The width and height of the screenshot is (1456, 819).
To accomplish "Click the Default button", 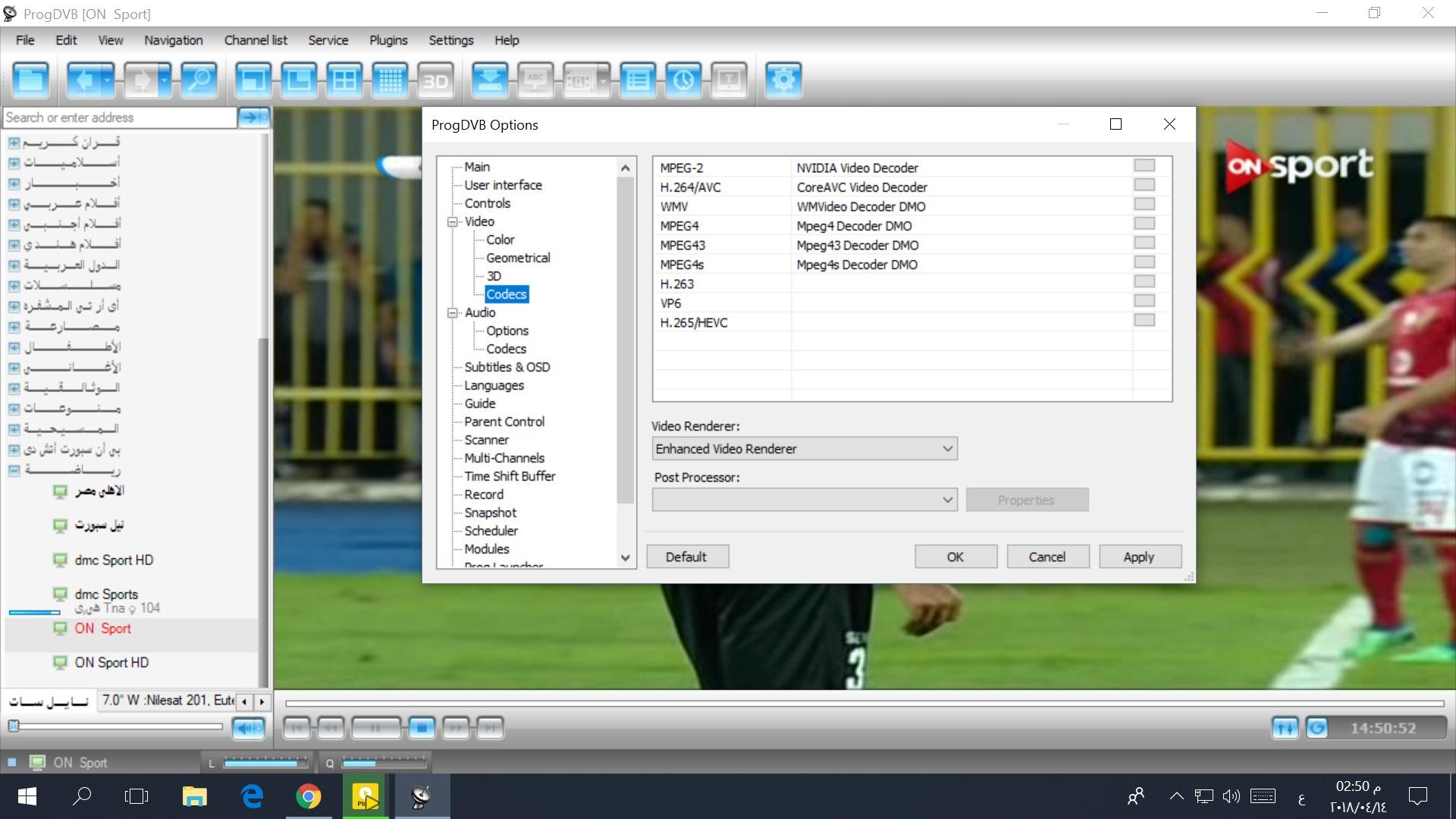I will tap(687, 557).
